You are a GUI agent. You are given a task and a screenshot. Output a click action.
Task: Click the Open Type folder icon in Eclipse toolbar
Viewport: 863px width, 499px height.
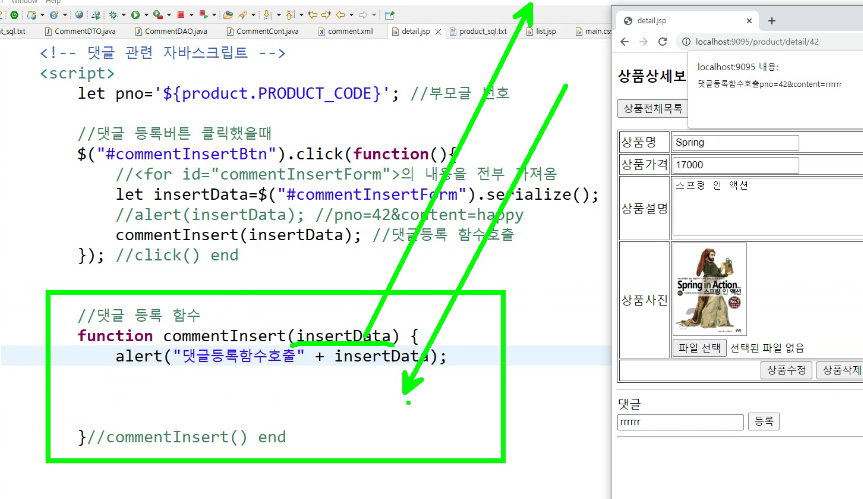(x=227, y=15)
